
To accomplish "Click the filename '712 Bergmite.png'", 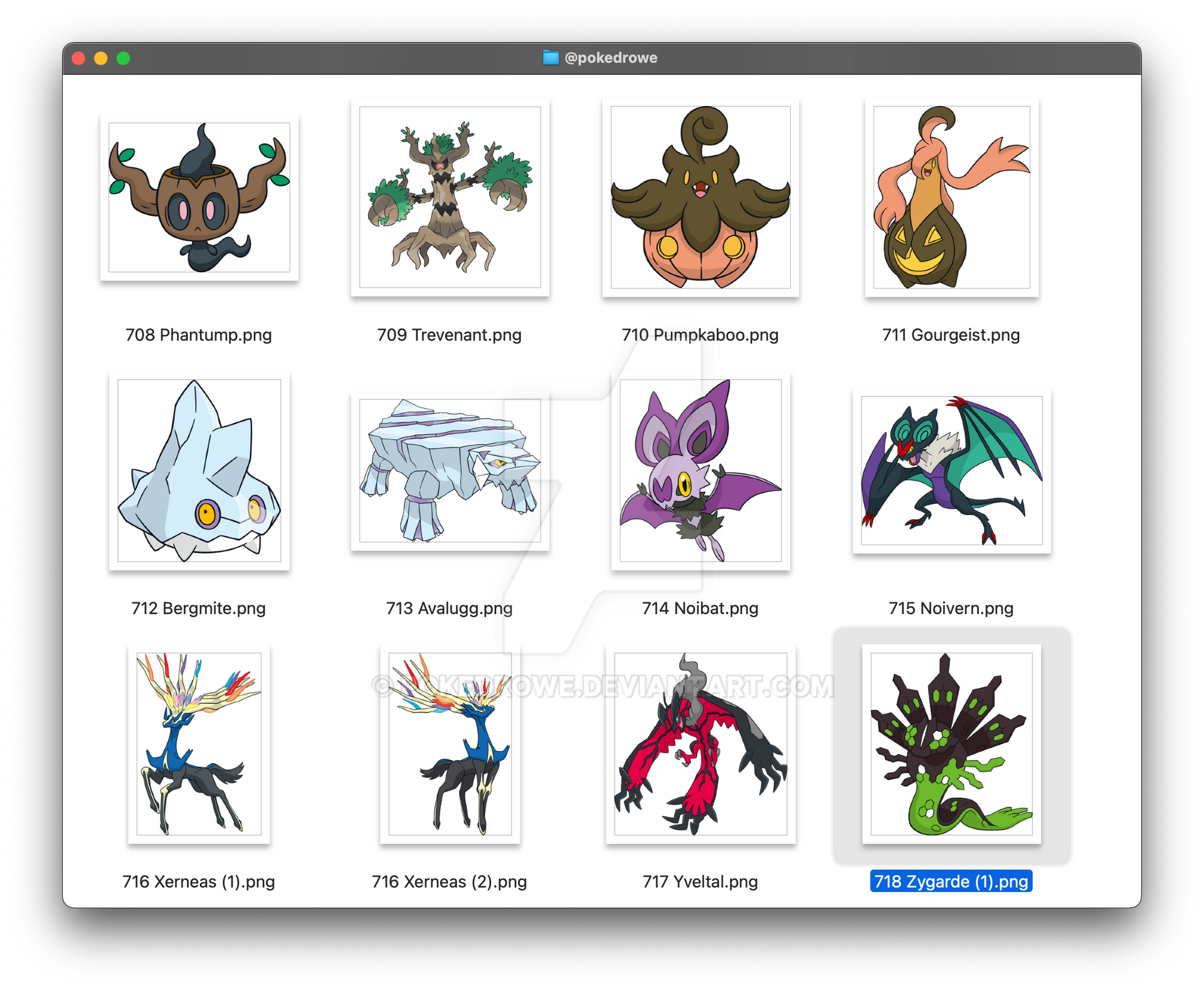I will (x=199, y=609).
